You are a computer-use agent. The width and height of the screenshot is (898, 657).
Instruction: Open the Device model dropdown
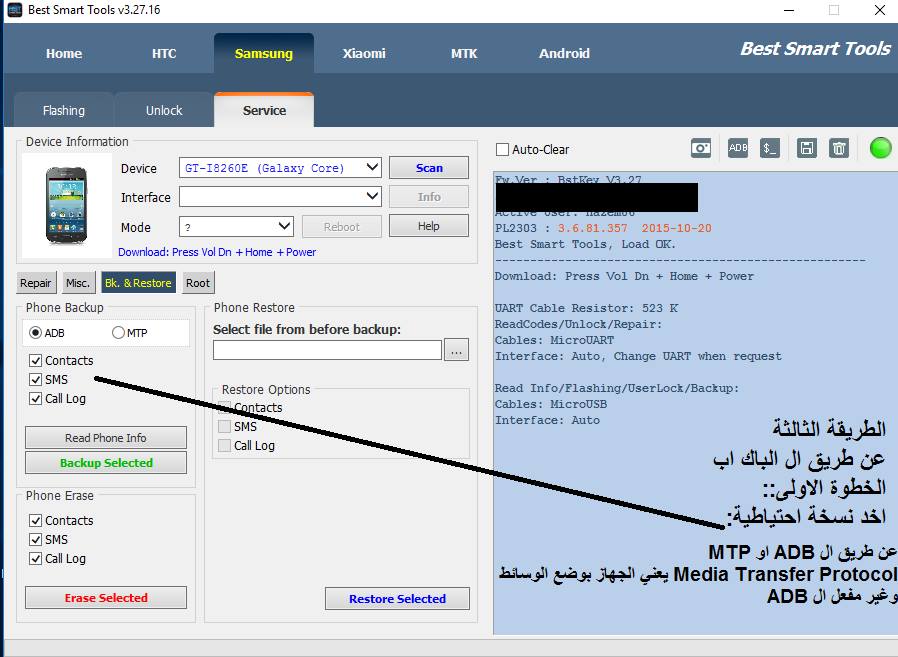pyautogui.click(x=281, y=168)
